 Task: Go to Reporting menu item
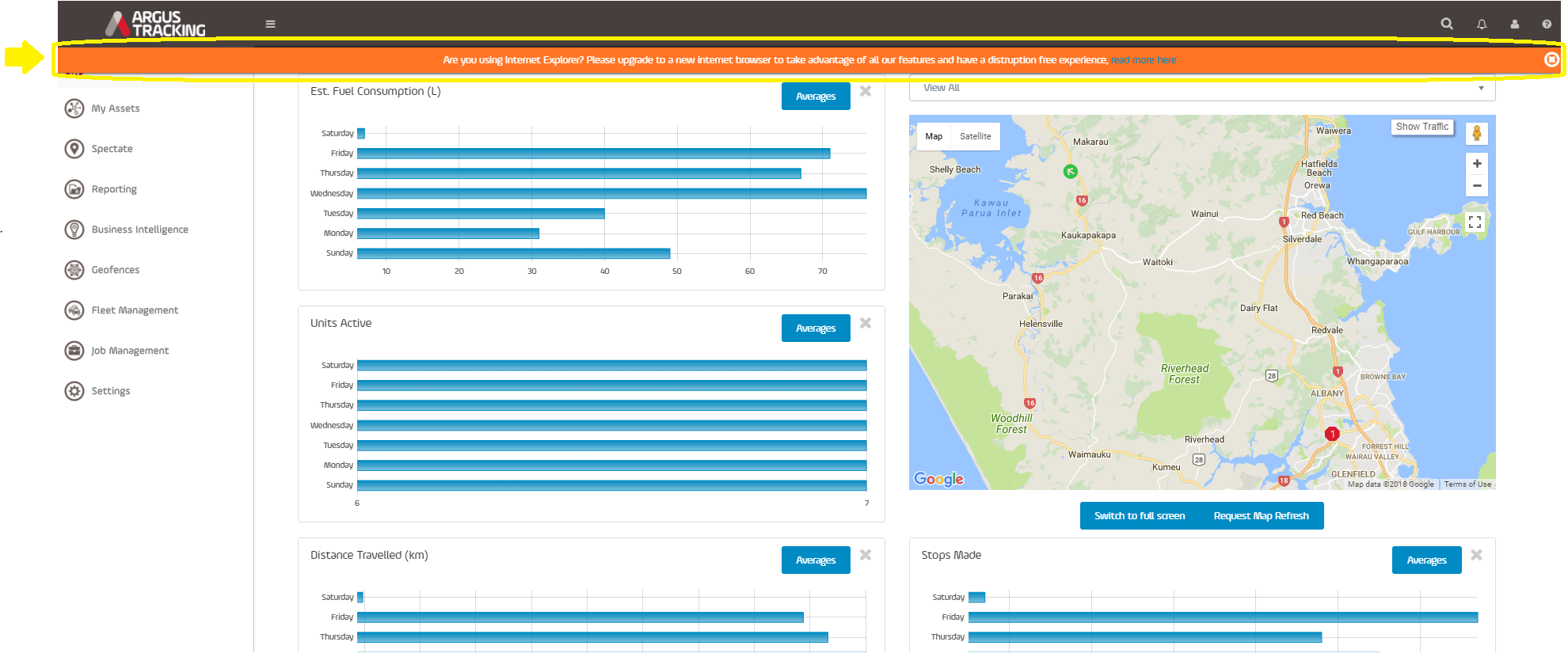pos(114,189)
